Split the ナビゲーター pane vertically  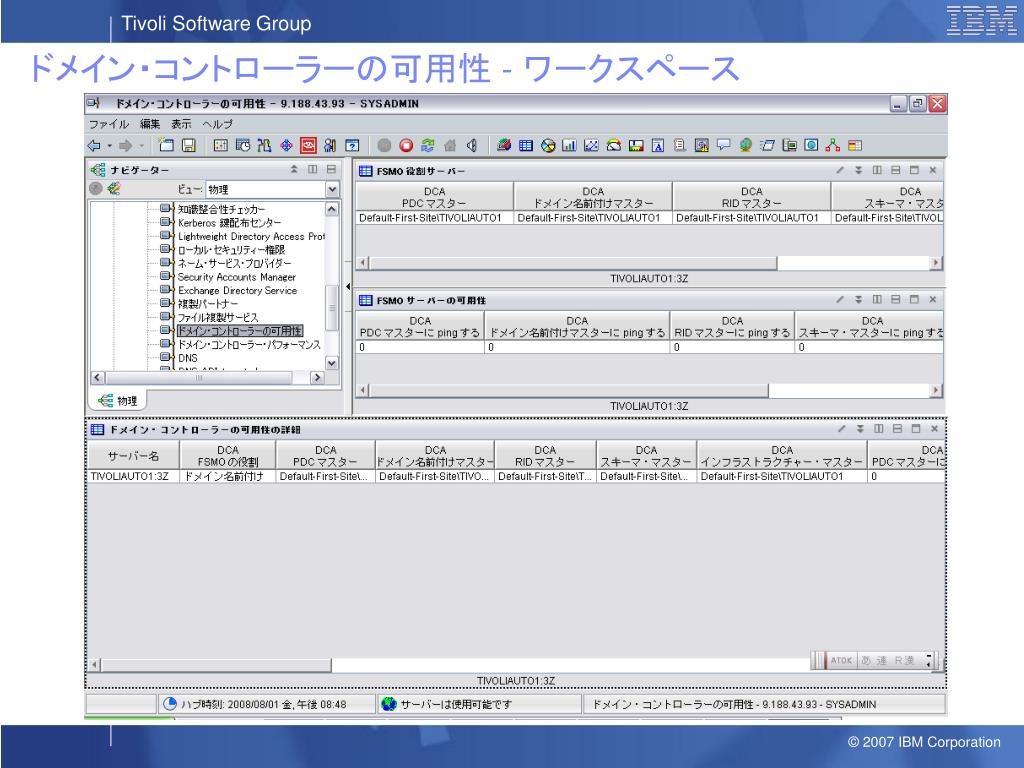click(313, 170)
